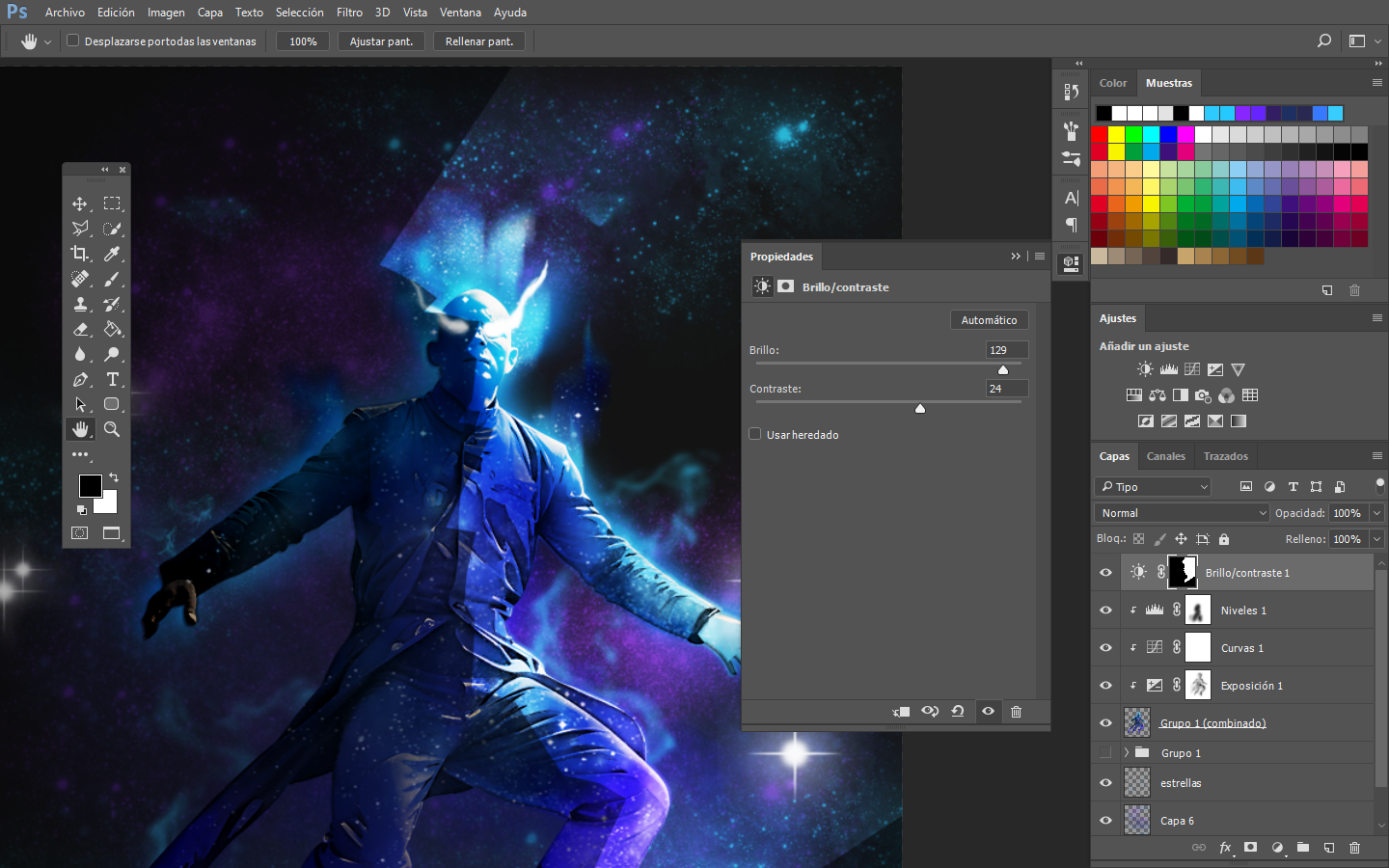Select the Rectangular Marquee tool
Screen dimensions: 1389x868
point(112,203)
